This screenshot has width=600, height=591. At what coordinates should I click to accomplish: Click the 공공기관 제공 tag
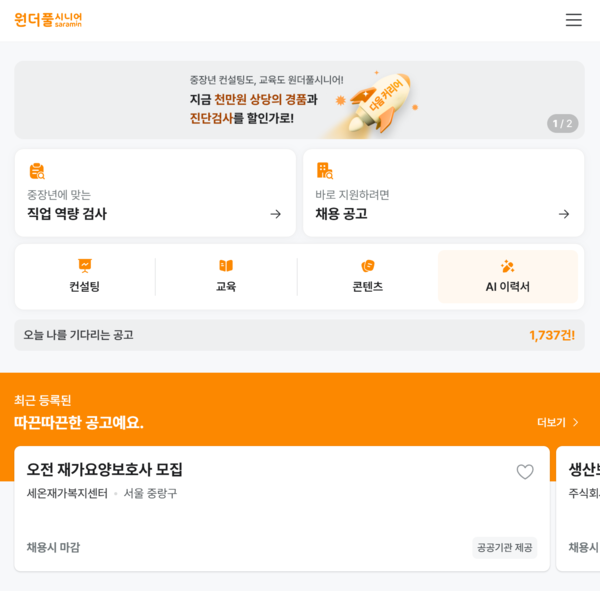[x=505, y=548]
